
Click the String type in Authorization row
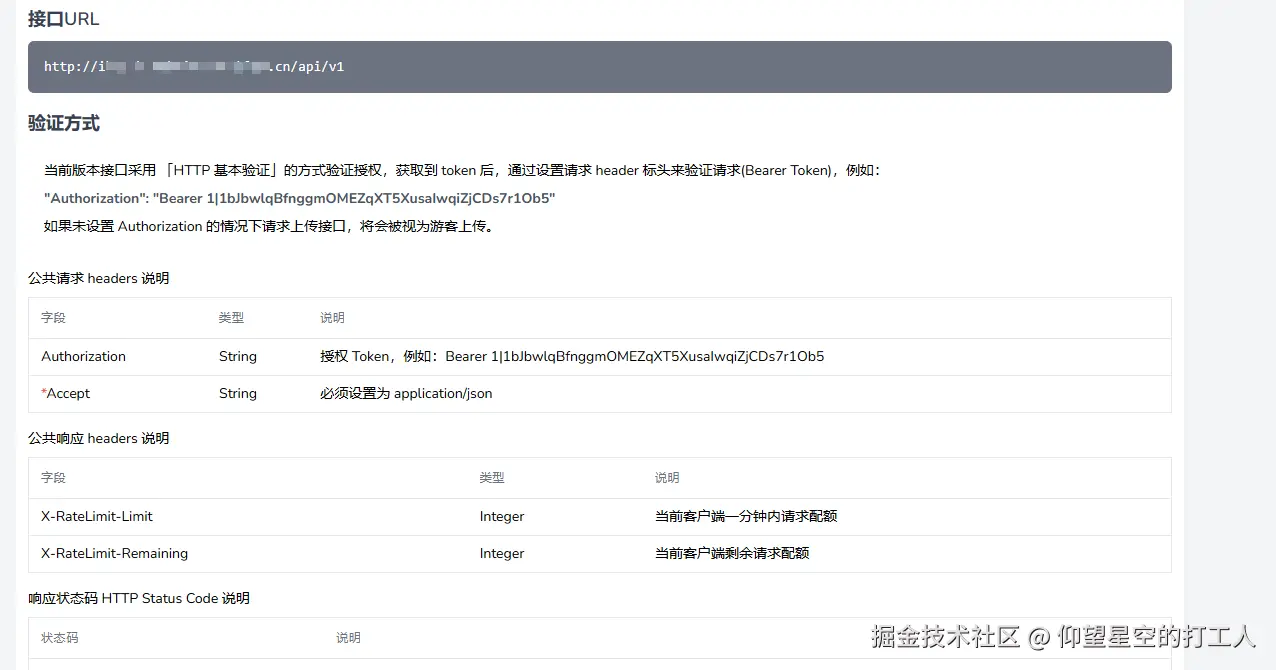pyautogui.click(x=238, y=356)
